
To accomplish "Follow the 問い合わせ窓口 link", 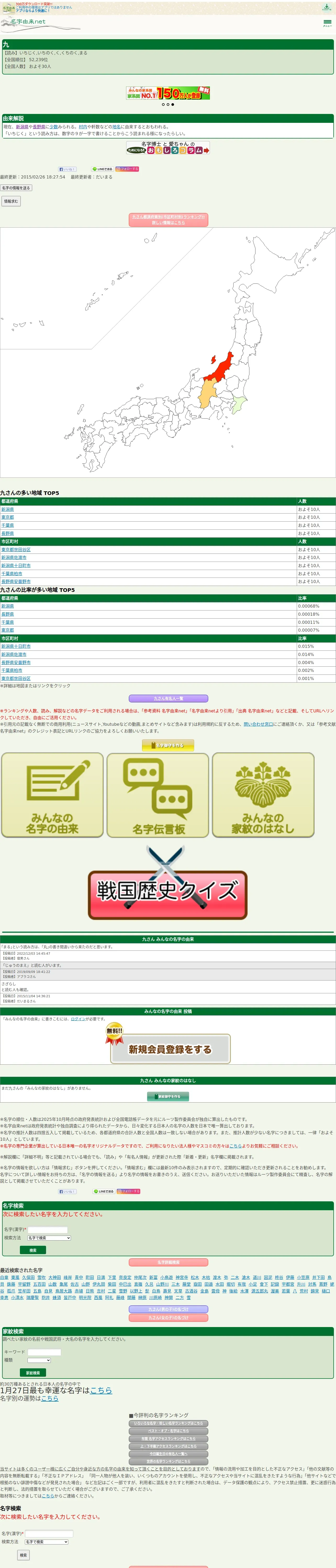I will (x=259, y=724).
